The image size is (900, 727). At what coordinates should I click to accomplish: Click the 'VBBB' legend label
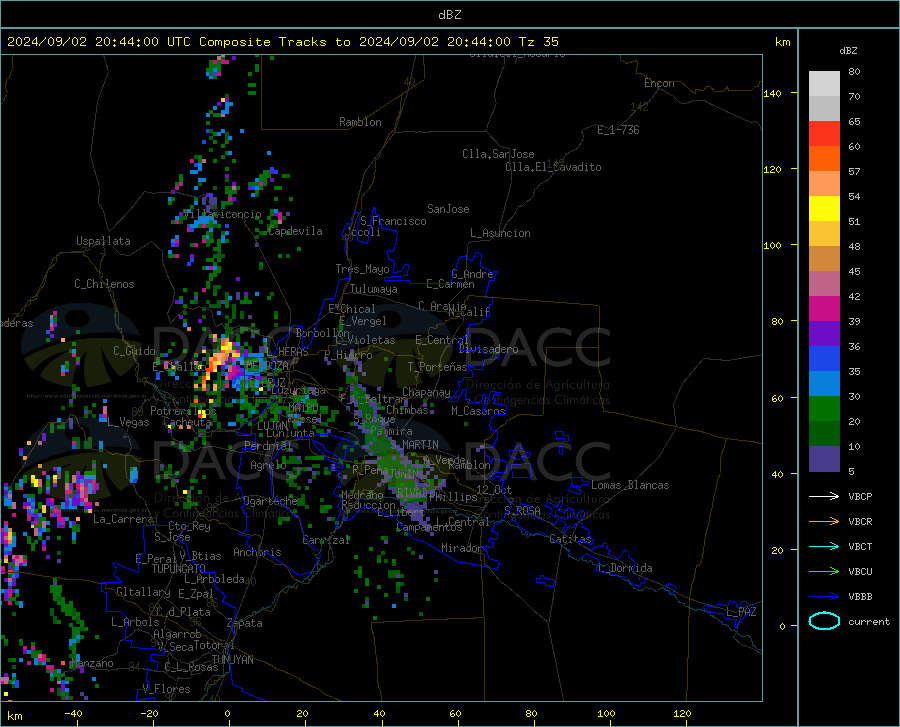860,596
